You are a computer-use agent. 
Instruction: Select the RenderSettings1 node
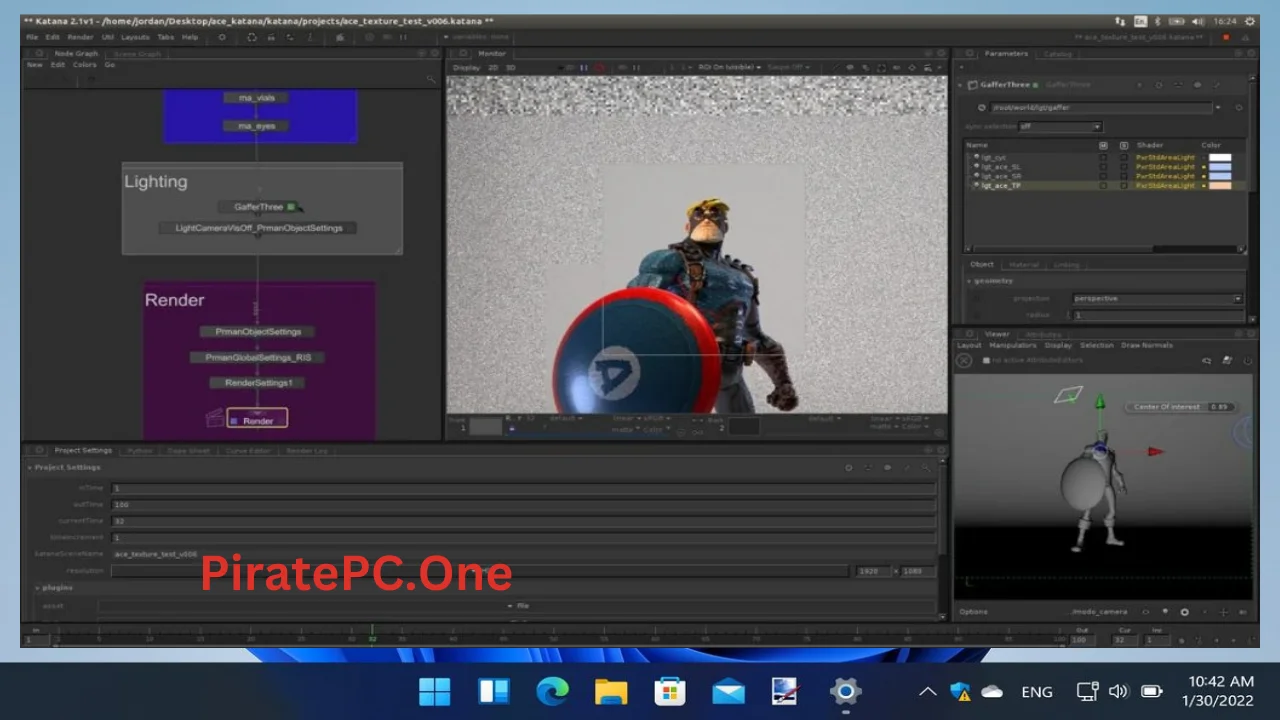[258, 383]
